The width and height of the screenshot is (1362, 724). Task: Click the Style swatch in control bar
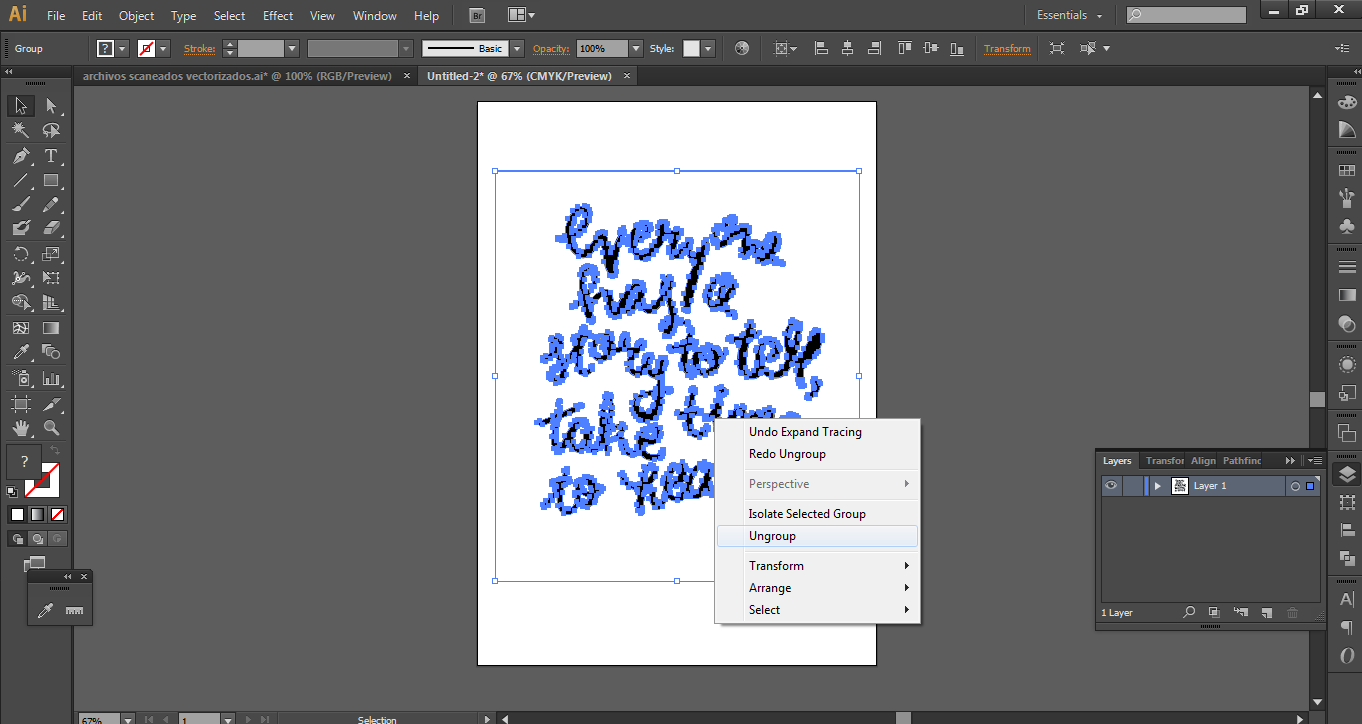click(691, 48)
